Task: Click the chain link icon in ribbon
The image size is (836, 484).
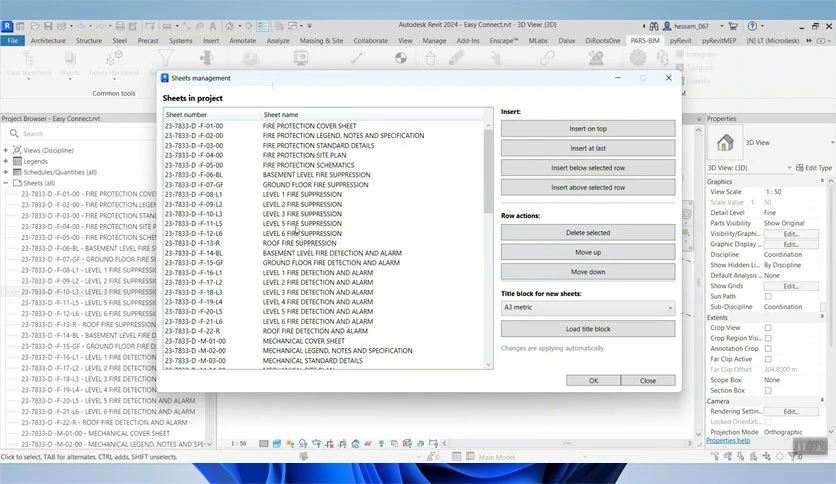Action: point(547,58)
